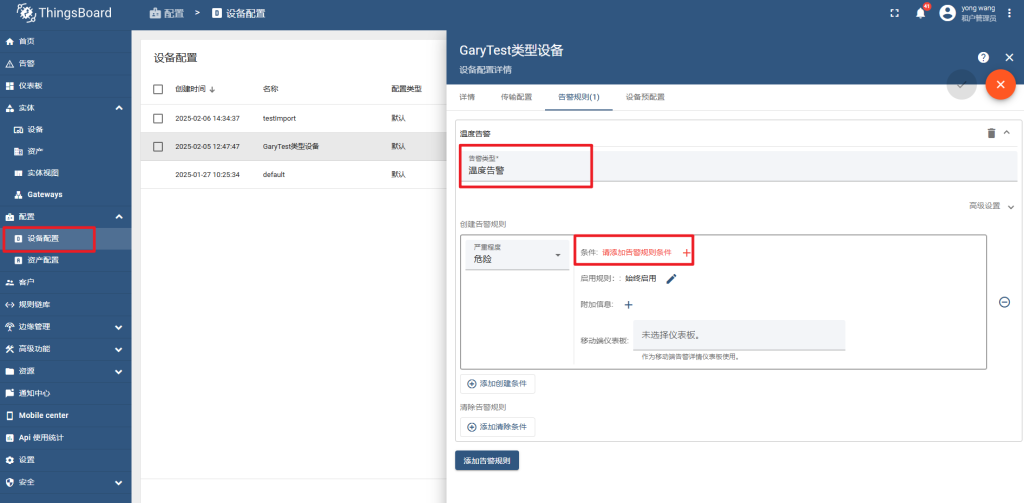Open the 首页 home page

coord(65,41)
